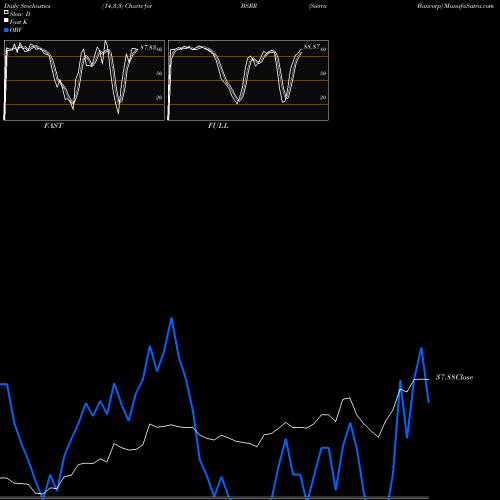Click the 50 level label on FAST chart
Image resolution: width=500 pixels, height=500 pixels.
[x=159, y=73]
